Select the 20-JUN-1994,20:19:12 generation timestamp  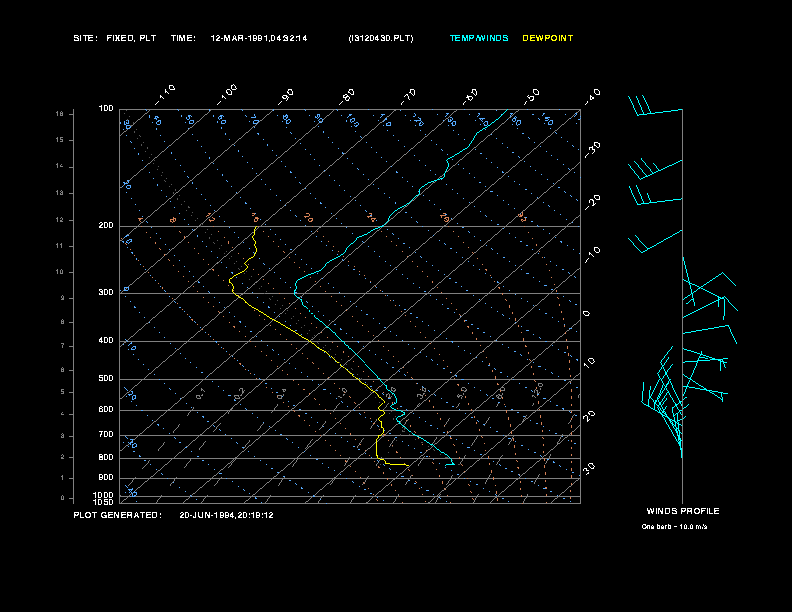click(x=226, y=515)
